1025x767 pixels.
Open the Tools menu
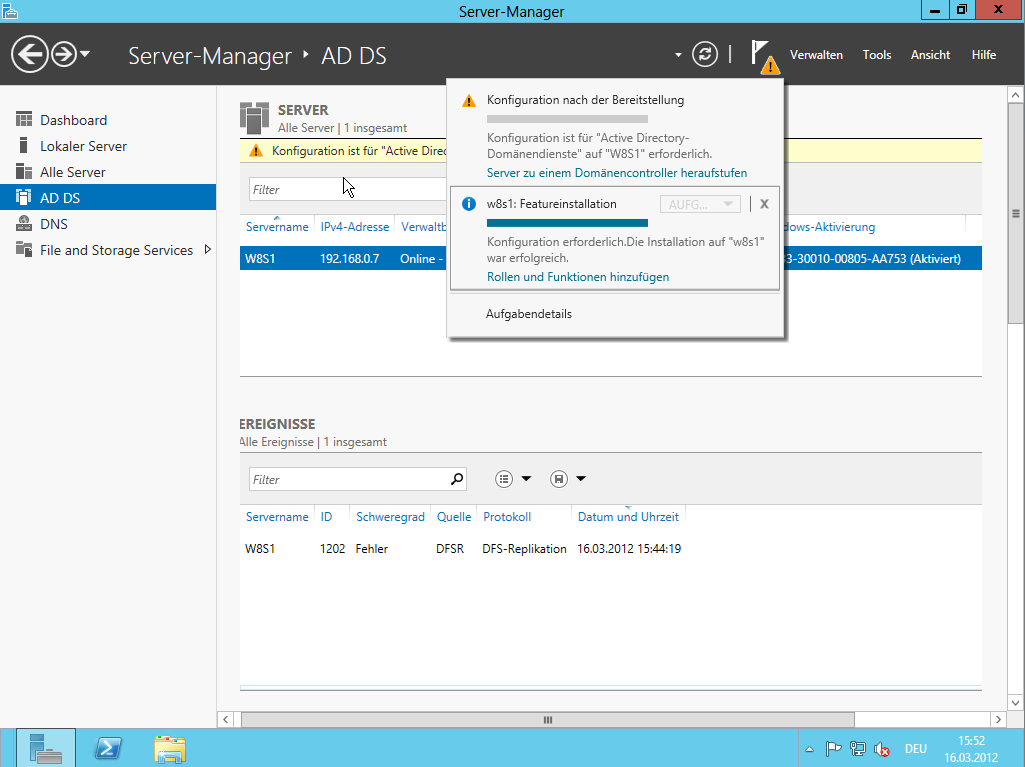click(876, 55)
